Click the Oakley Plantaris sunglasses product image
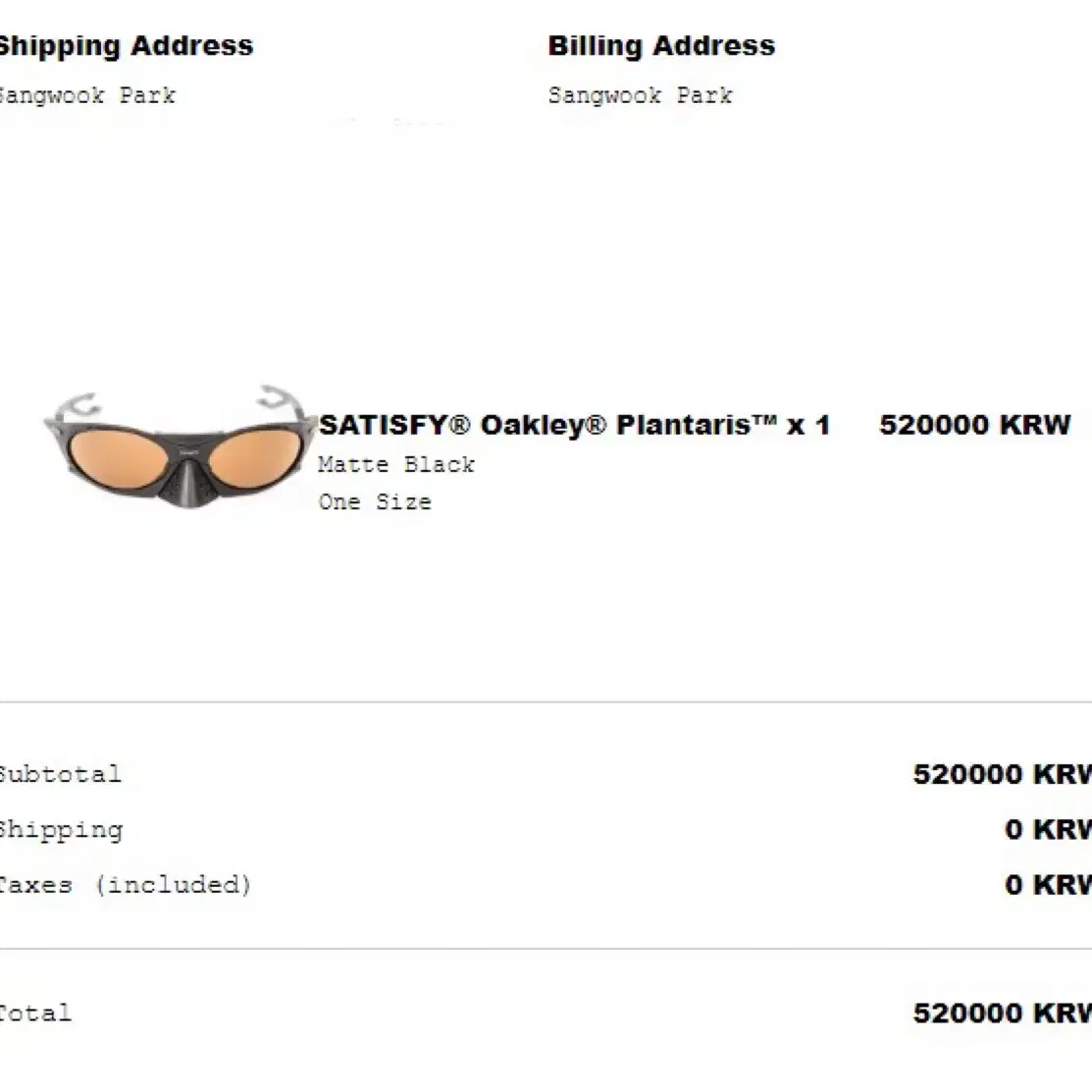This screenshot has height=1092, width=1092. click(180, 446)
